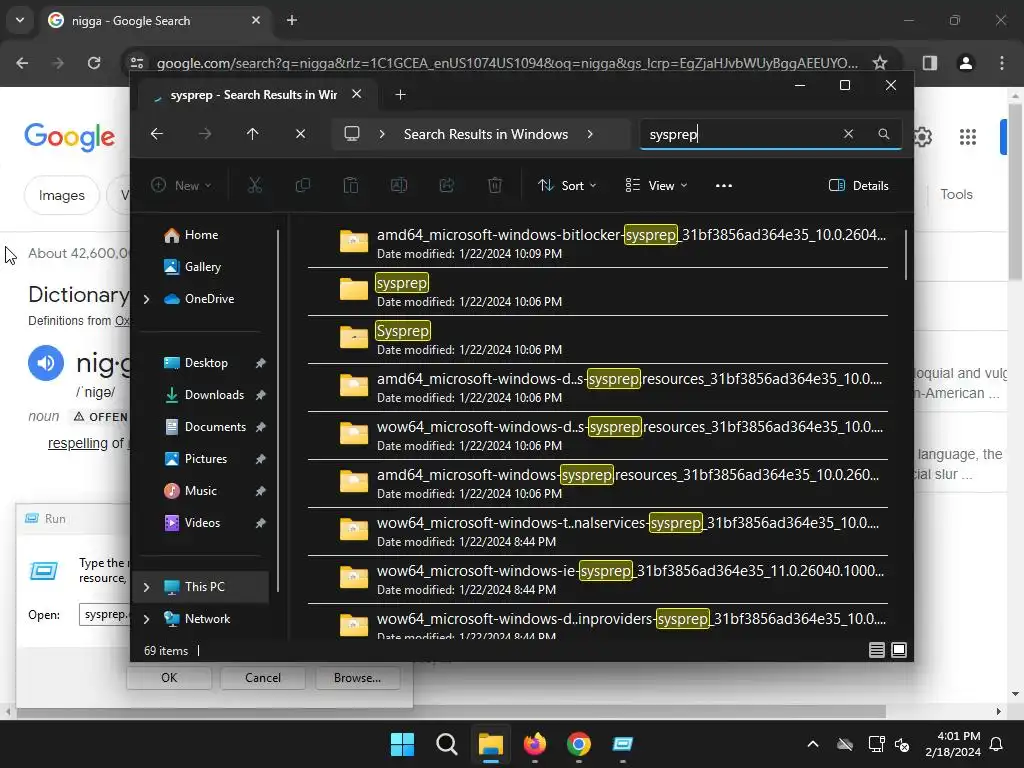Expand This PC in navigation pane

[146, 587]
